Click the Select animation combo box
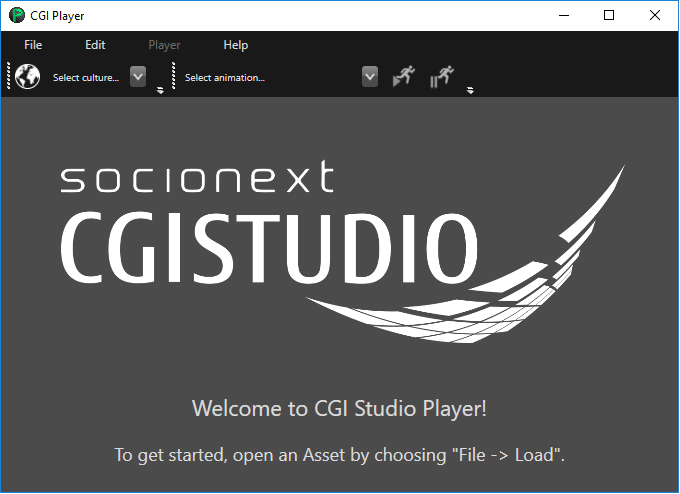 point(280,77)
